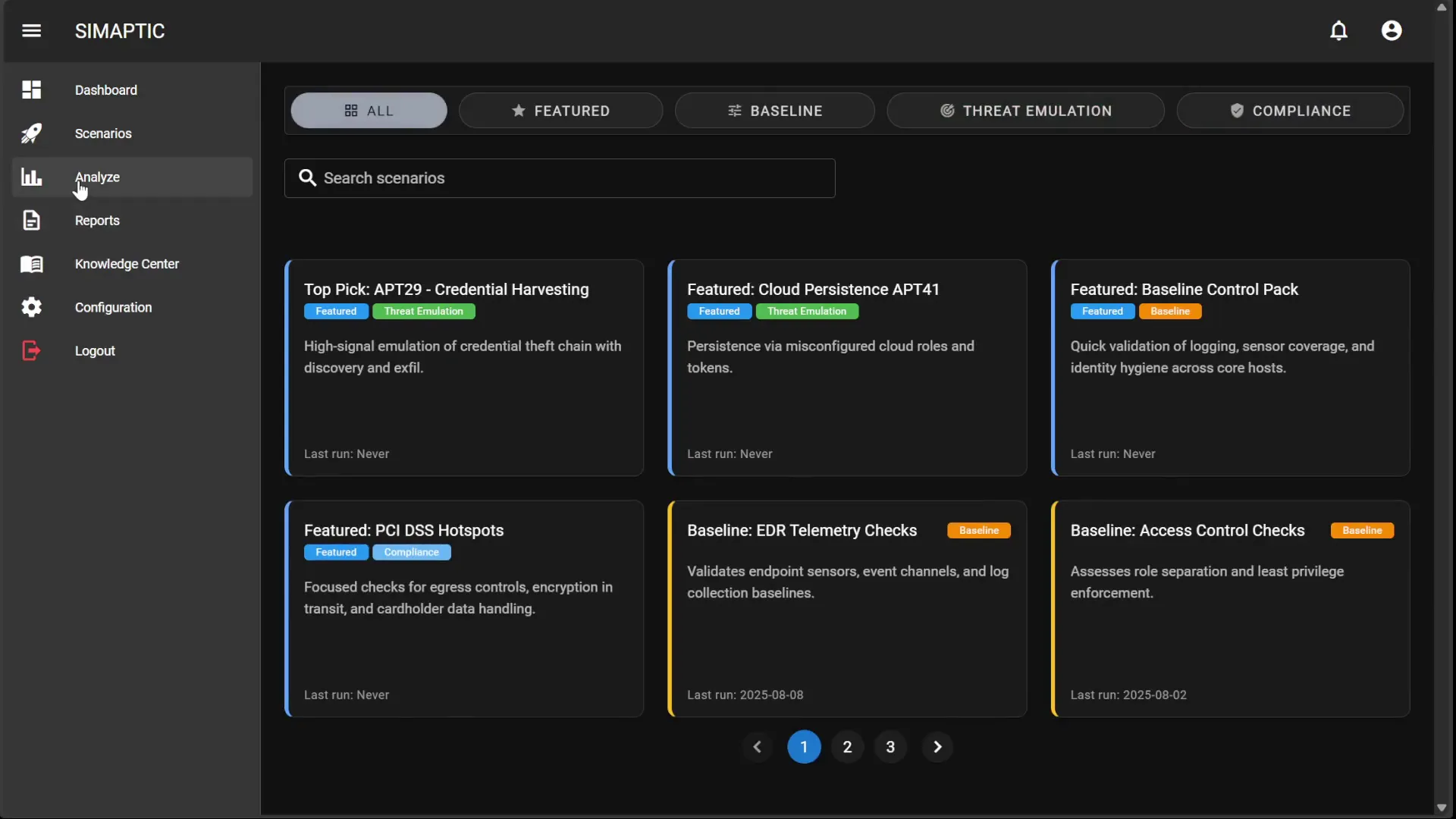Select the Featured filter tab

560,111
